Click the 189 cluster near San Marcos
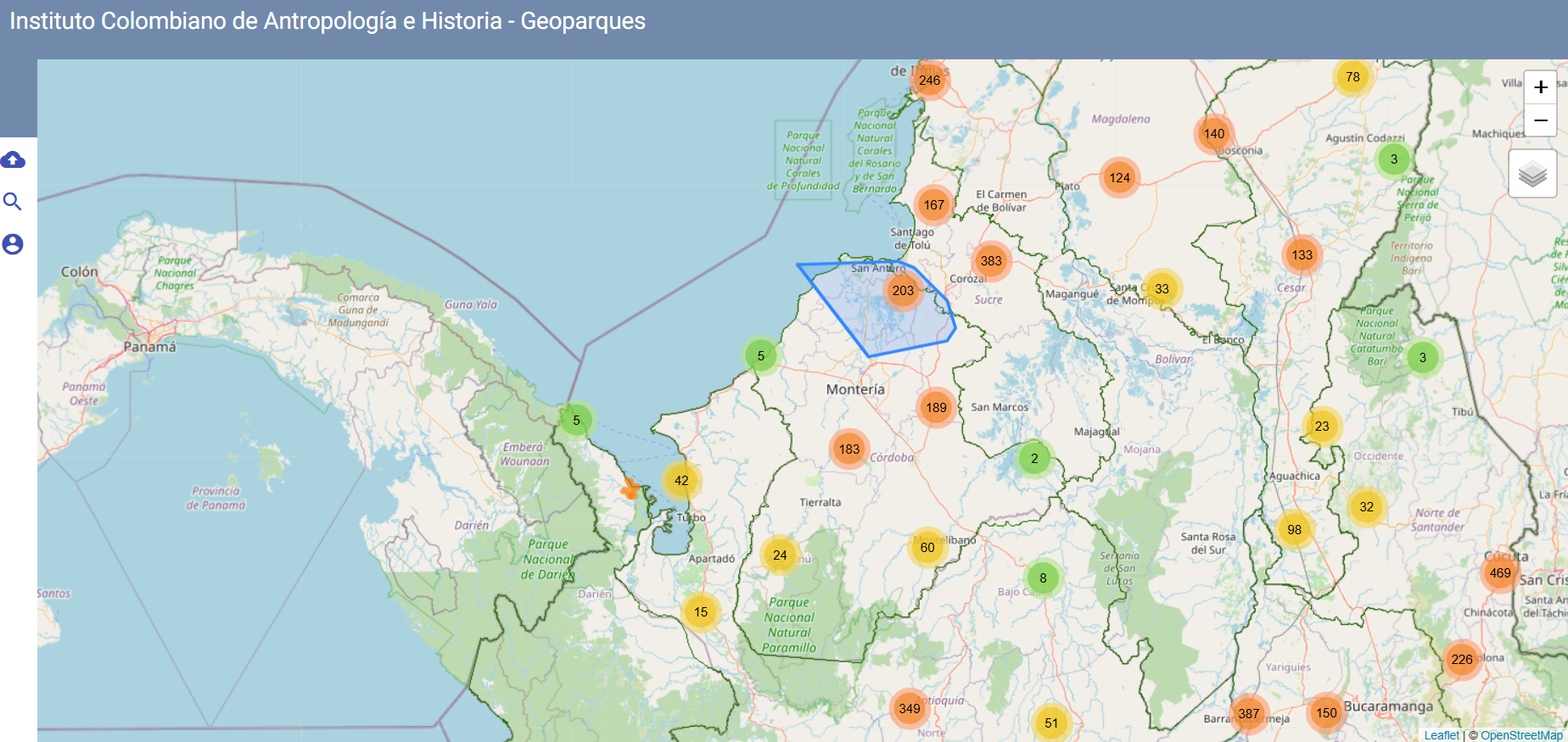This screenshot has width=1568, height=742. (x=936, y=408)
